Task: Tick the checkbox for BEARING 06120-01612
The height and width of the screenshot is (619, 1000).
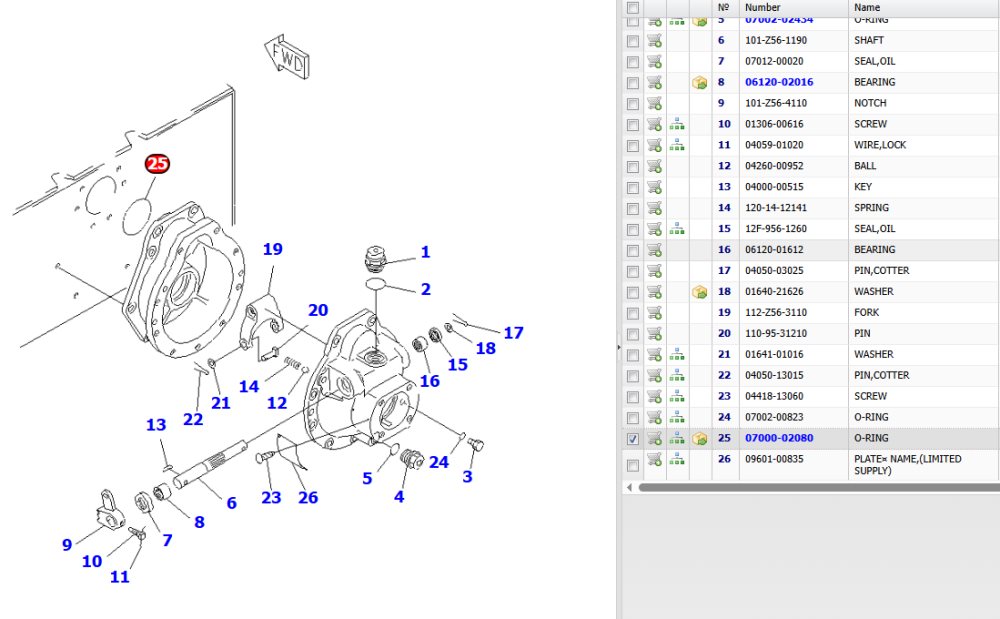Action: pos(633,251)
